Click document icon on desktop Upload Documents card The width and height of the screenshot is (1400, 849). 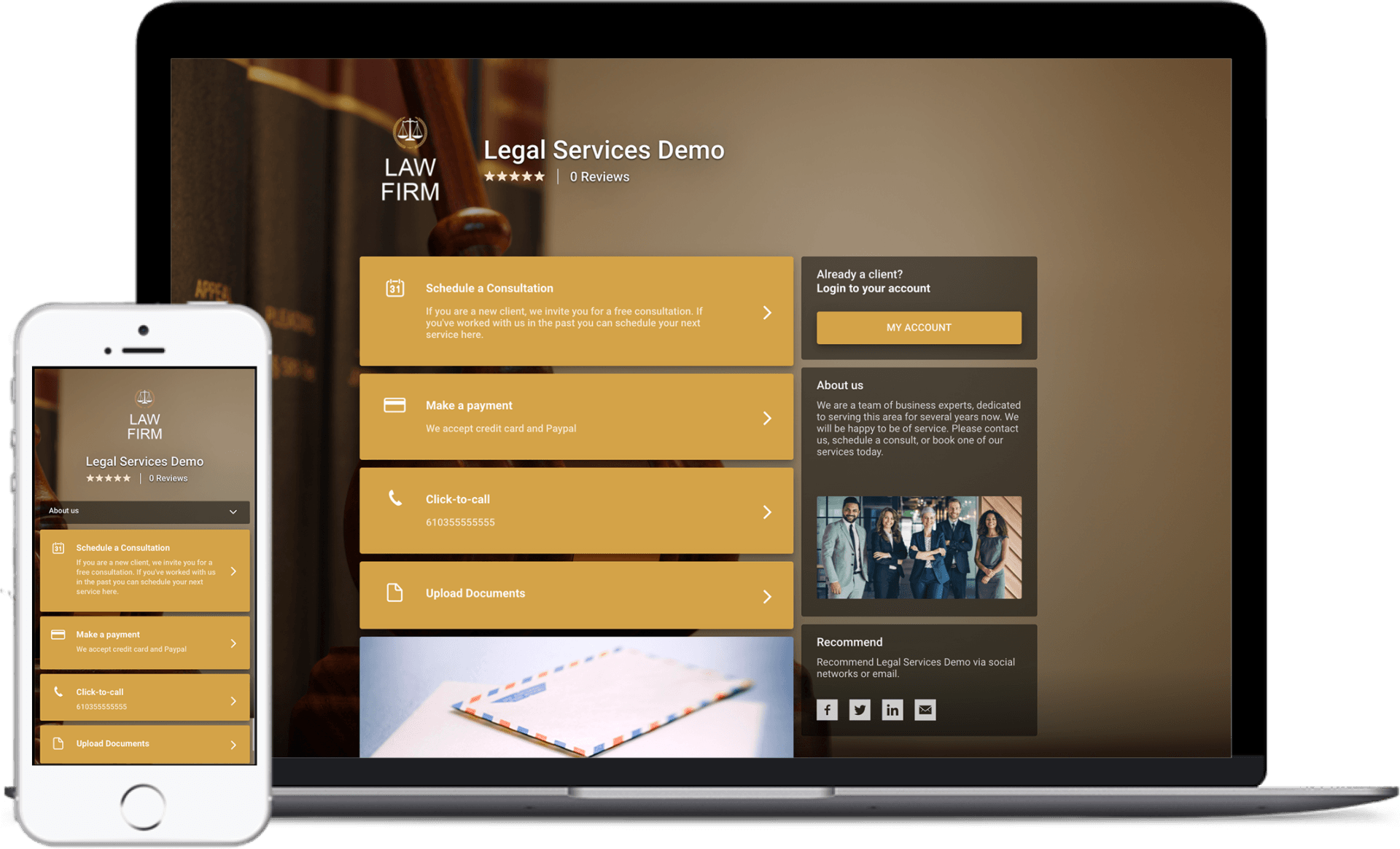394,592
